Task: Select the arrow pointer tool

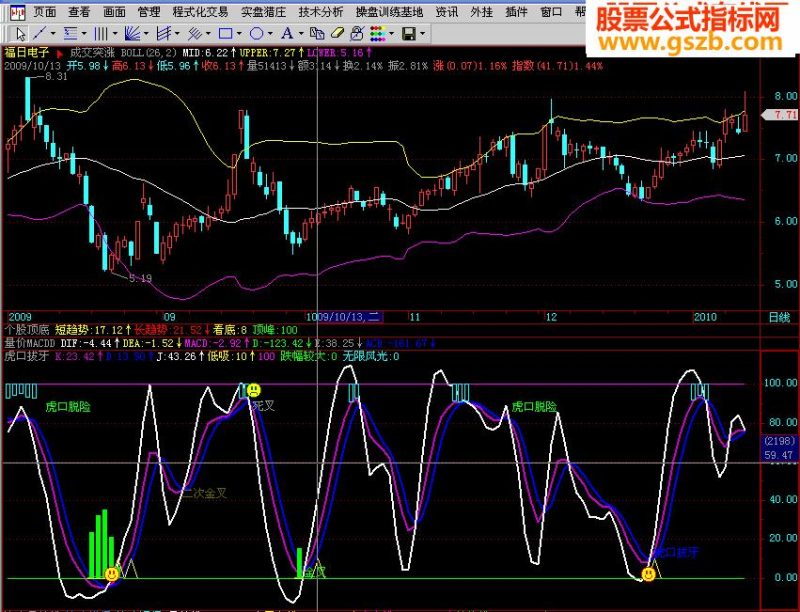Action: tap(20, 34)
